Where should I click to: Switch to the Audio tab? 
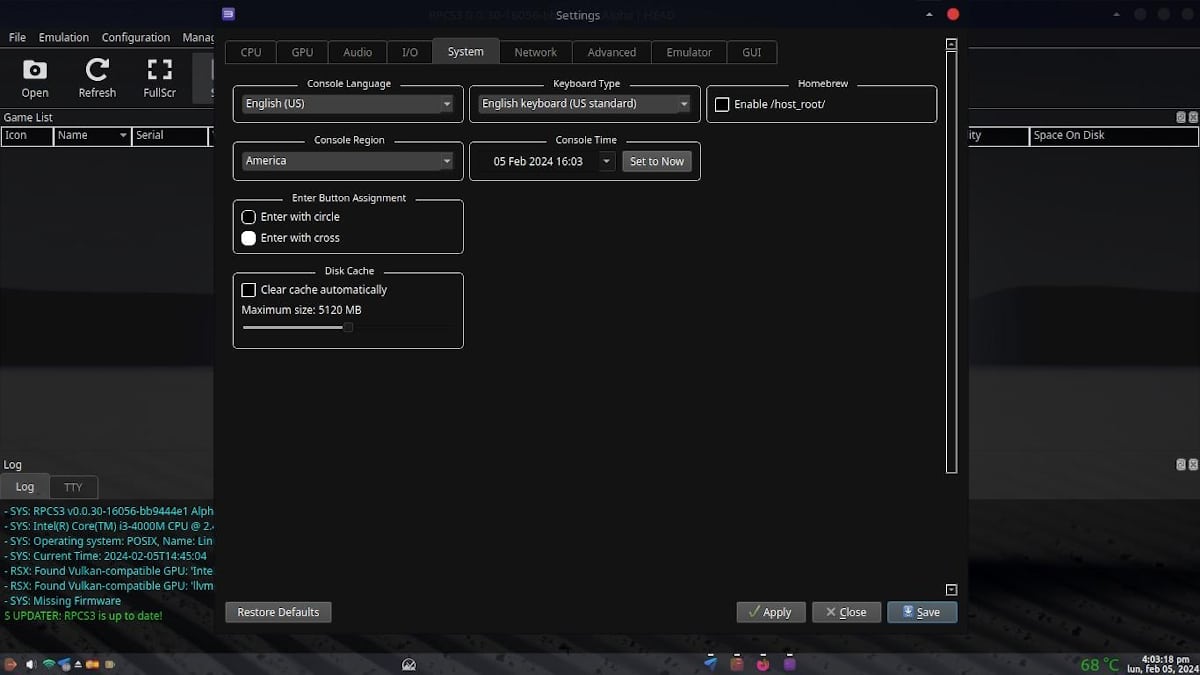(357, 52)
